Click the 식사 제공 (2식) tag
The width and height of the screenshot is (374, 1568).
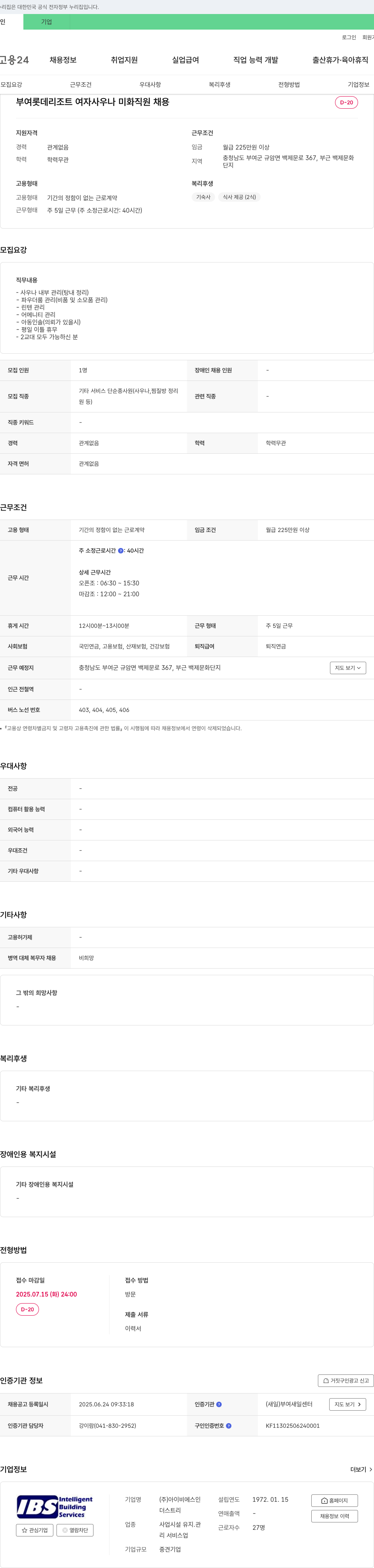[x=239, y=197]
